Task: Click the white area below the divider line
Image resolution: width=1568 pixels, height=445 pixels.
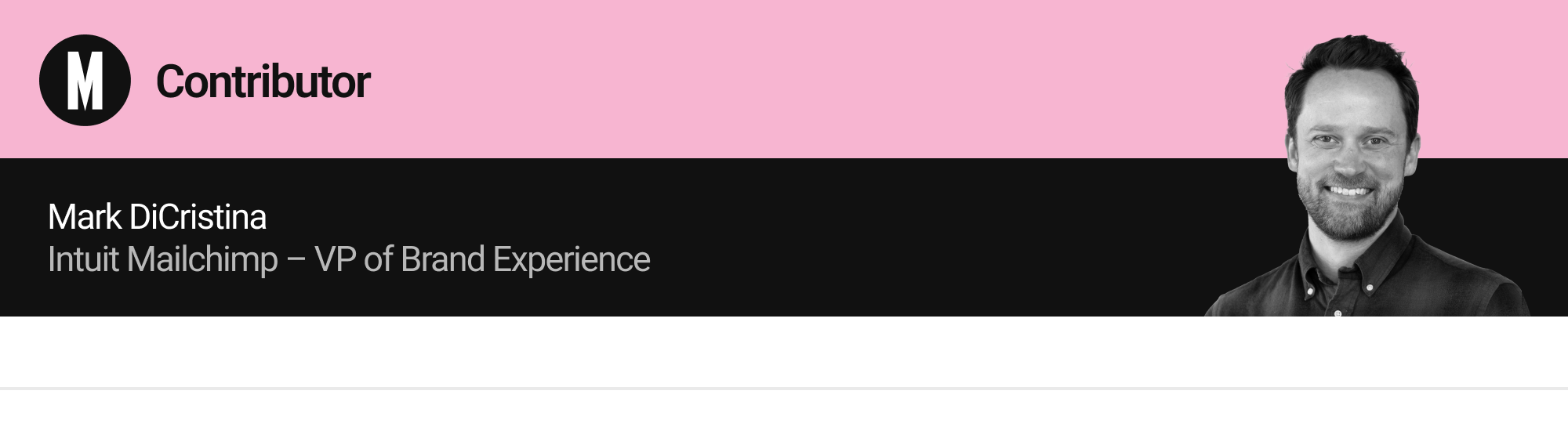Action: click(x=784, y=418)
